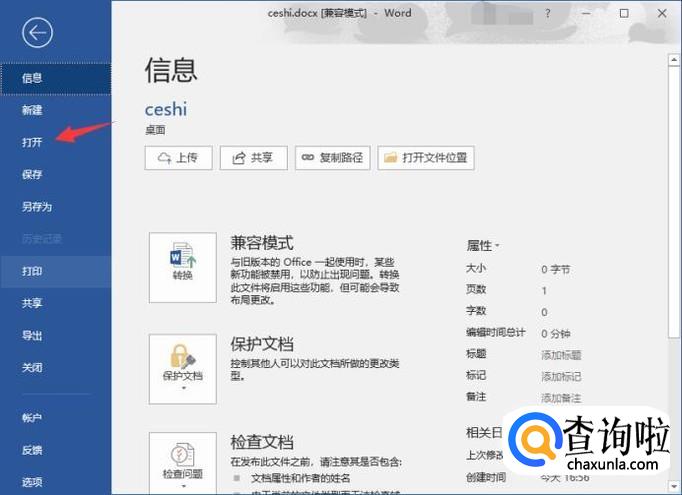Open the 帐户 page
This screenshot has height=495, width=682.
coord(32,418)
